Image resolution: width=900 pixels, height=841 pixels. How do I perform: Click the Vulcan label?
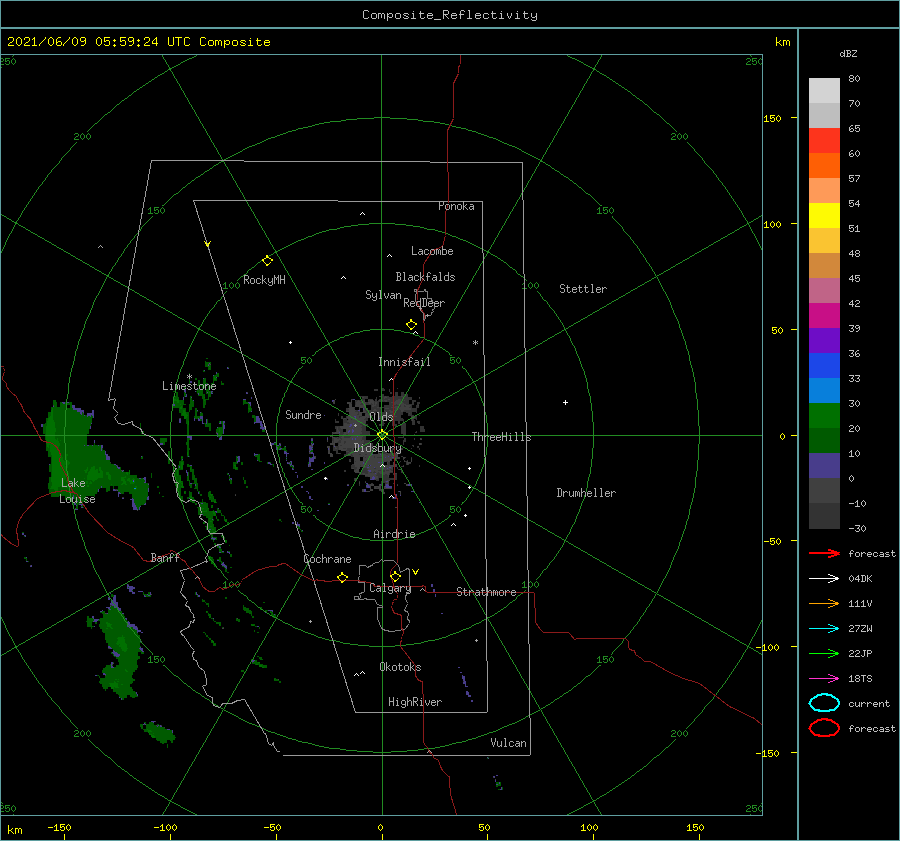pyautogui.click(x=509, y=743)
